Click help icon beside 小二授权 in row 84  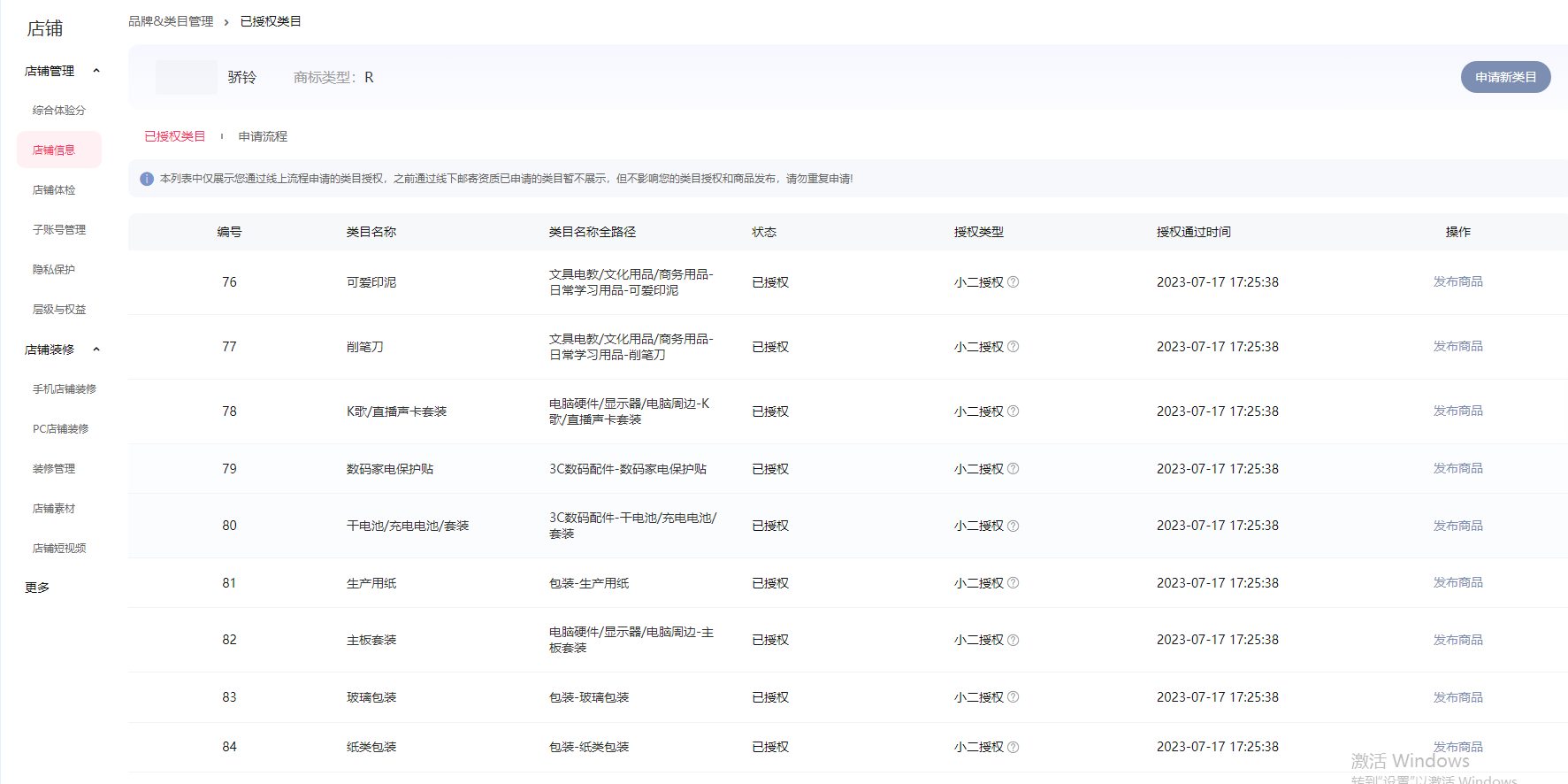tap(1013, 747)
